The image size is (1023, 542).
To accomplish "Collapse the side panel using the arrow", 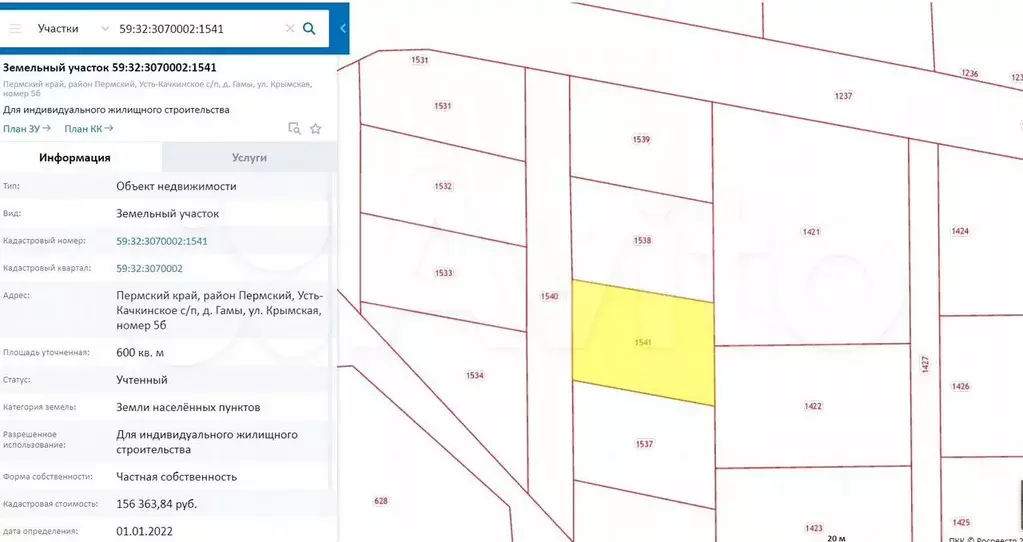I will [x=343, y=29].
